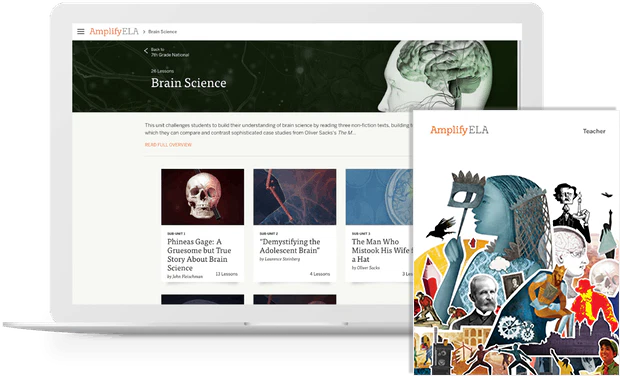Select Phineas Gage: A Gruesome but True Story title
Screen dimensions: 621x376
pos(199,255)
